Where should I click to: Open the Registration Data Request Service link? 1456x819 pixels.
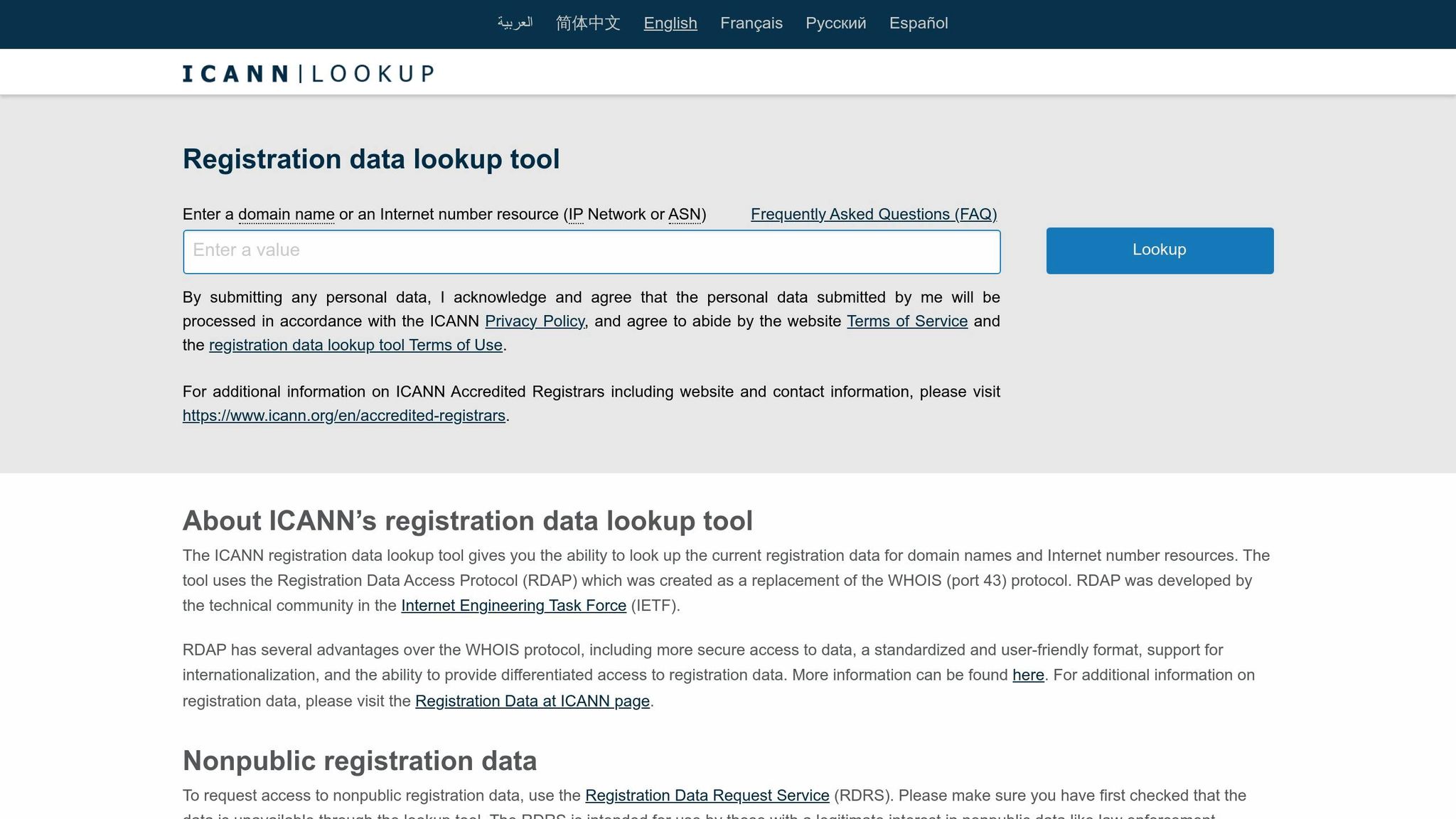coord(707,796)
